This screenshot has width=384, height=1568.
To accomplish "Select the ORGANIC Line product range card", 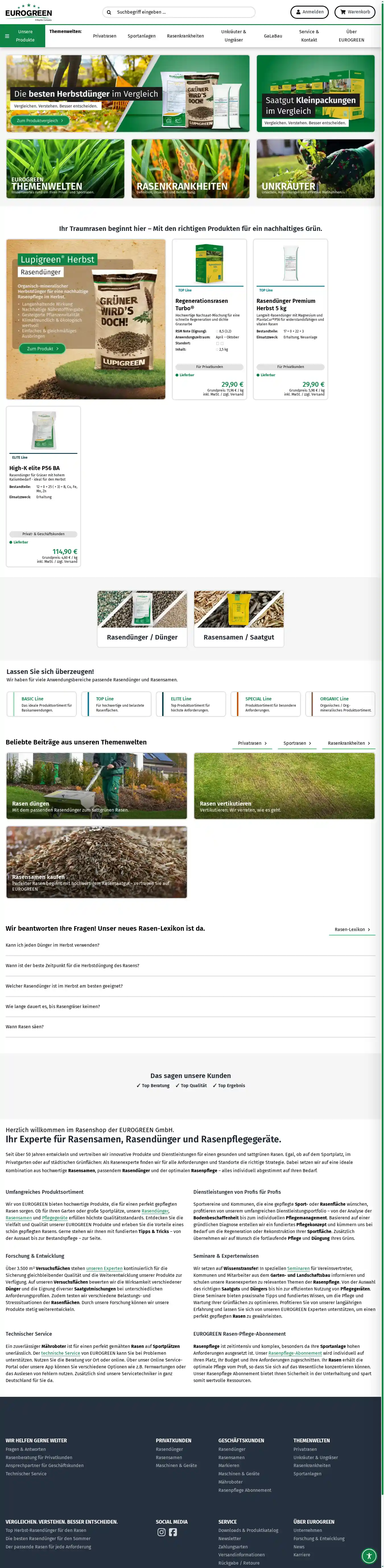I will pos(340,704).
